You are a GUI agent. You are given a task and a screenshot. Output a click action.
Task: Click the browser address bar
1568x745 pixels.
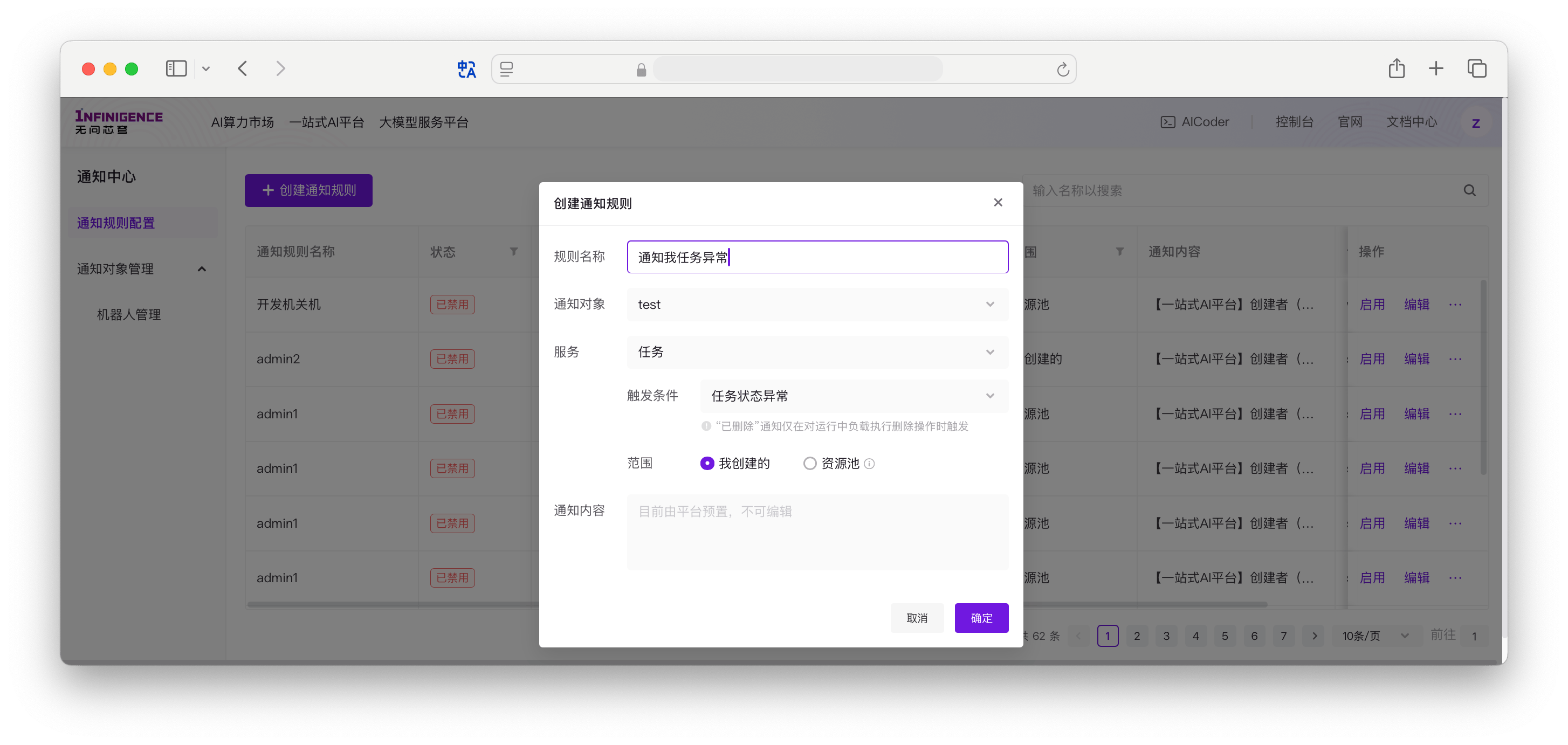[x=783, y=70]
